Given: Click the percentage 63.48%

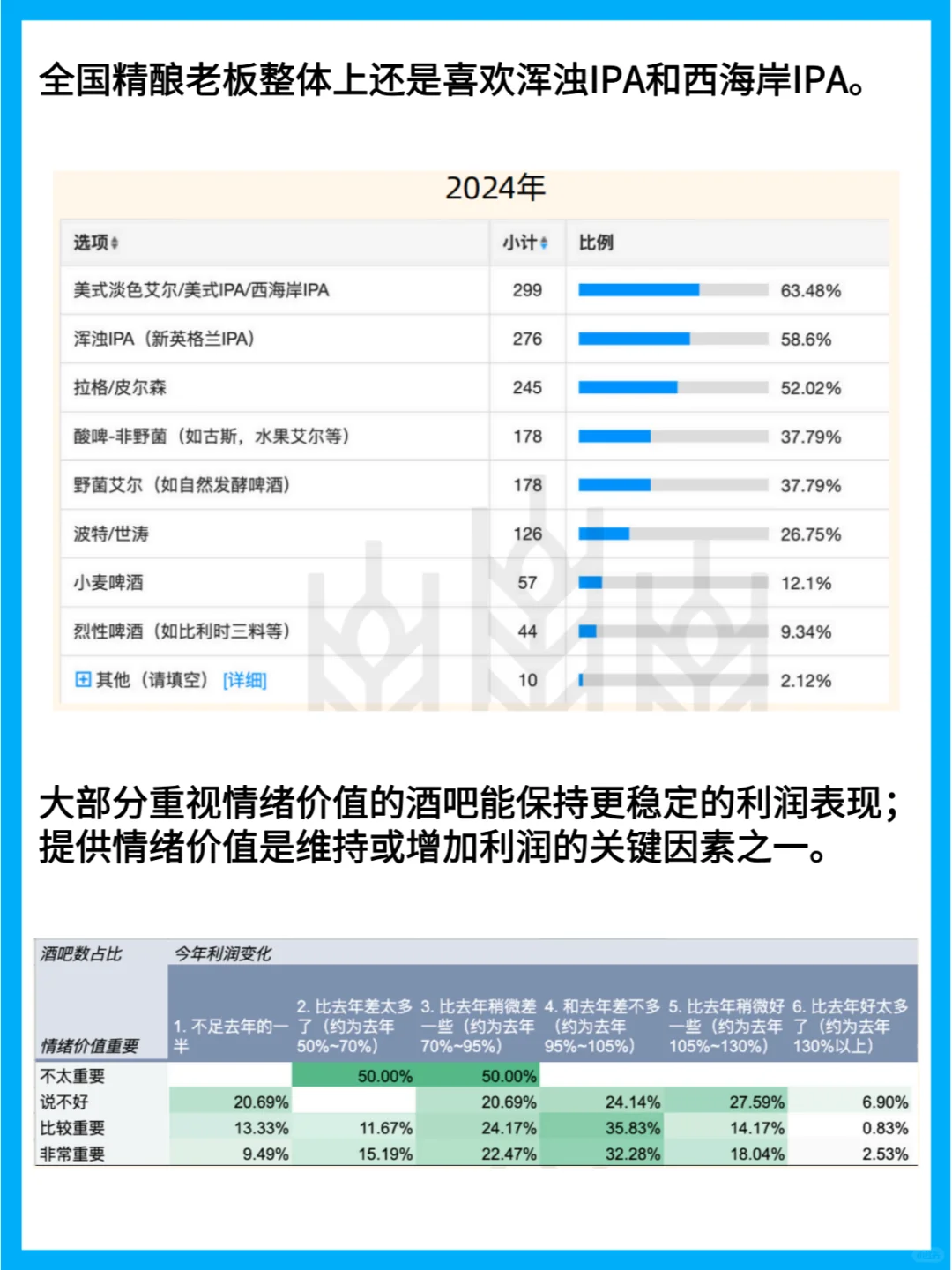Looking at the screenshot, I should (811, 290).
